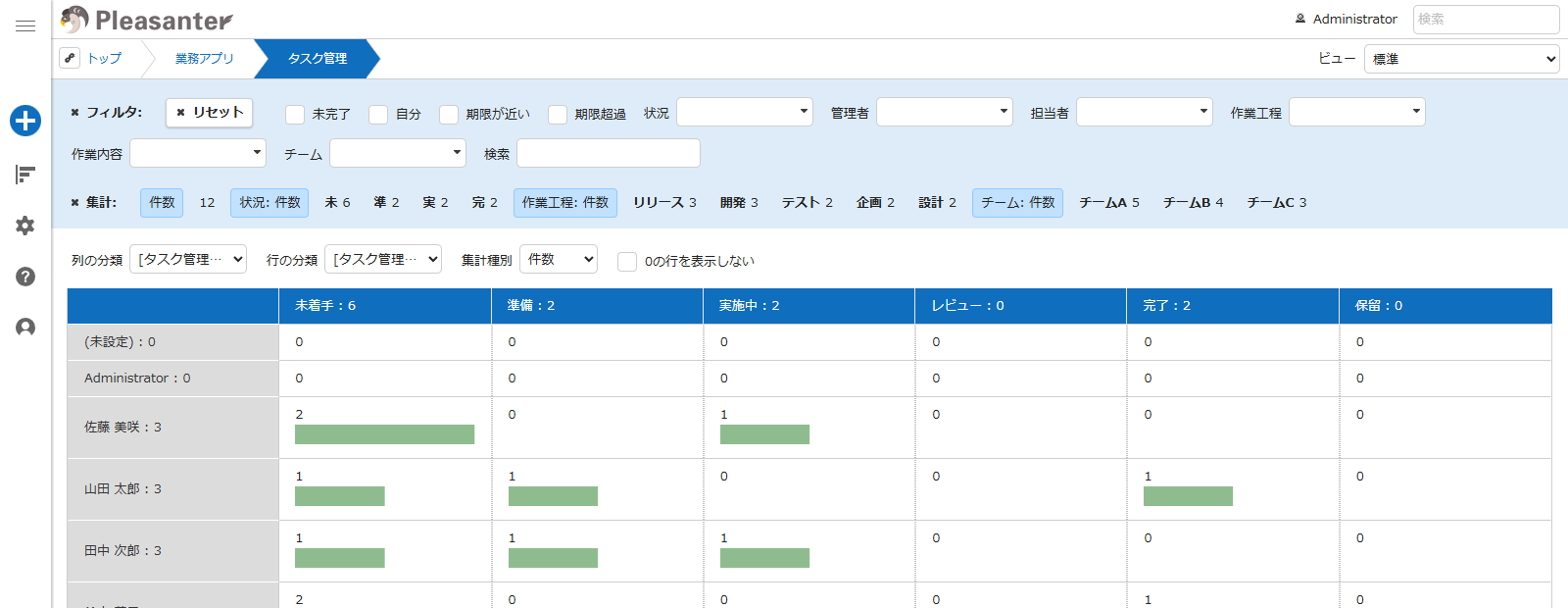Click the チームC 3 aggregation item

(1276, 203)
